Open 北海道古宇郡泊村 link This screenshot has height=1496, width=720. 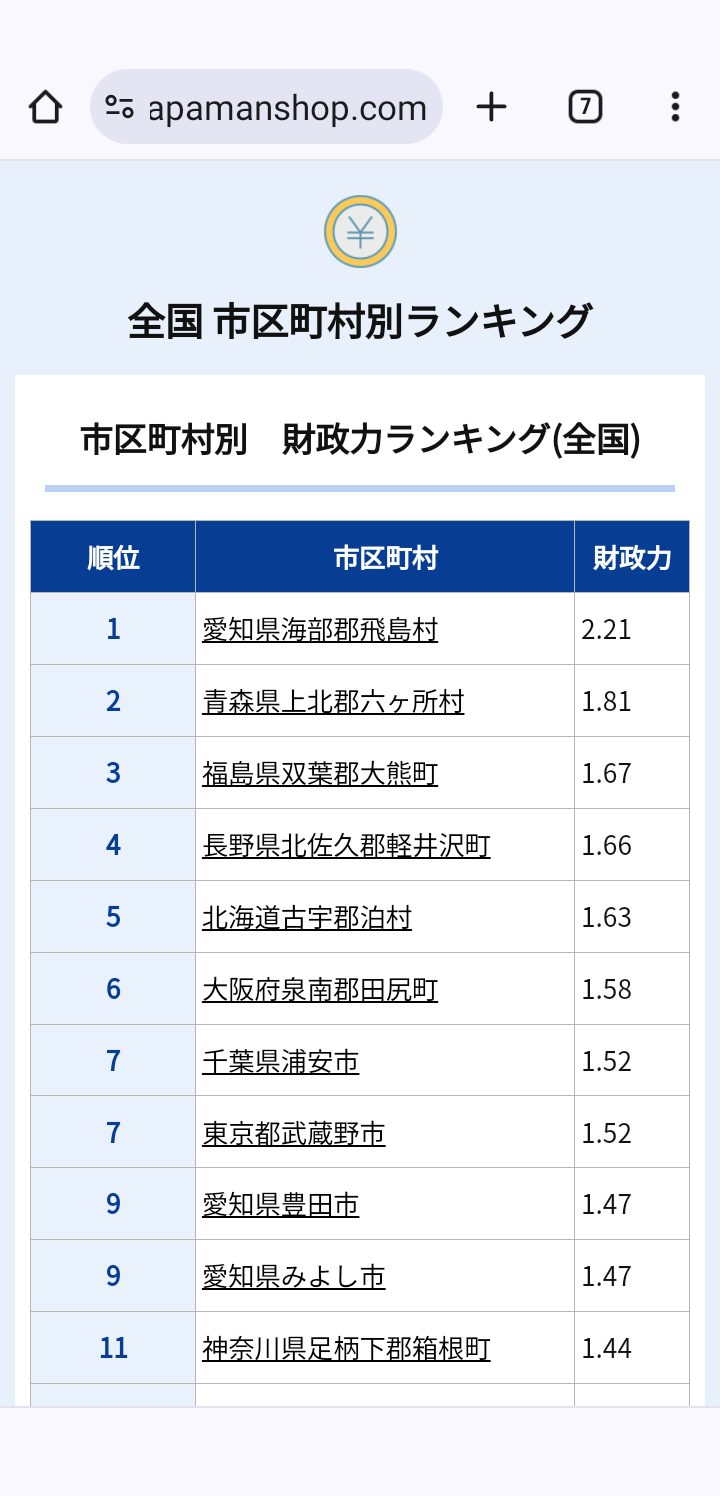(307, 918)
